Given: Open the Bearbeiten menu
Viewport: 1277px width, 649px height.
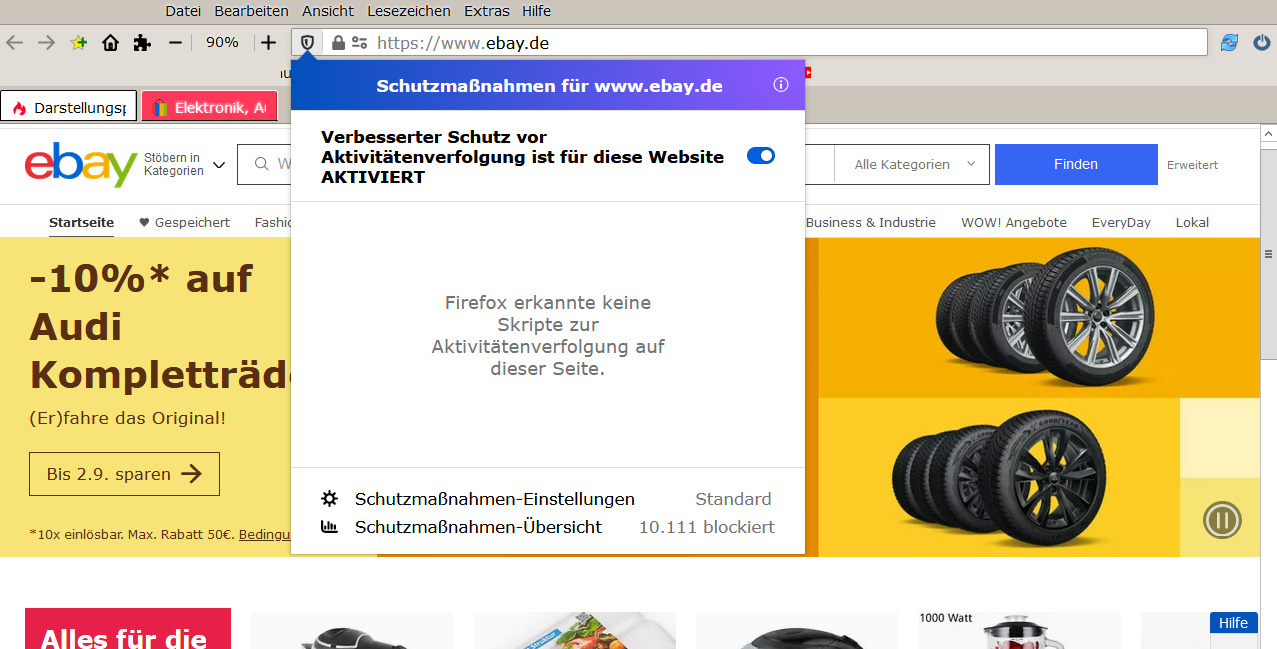Looking at the screenshot, I should 251,11.
